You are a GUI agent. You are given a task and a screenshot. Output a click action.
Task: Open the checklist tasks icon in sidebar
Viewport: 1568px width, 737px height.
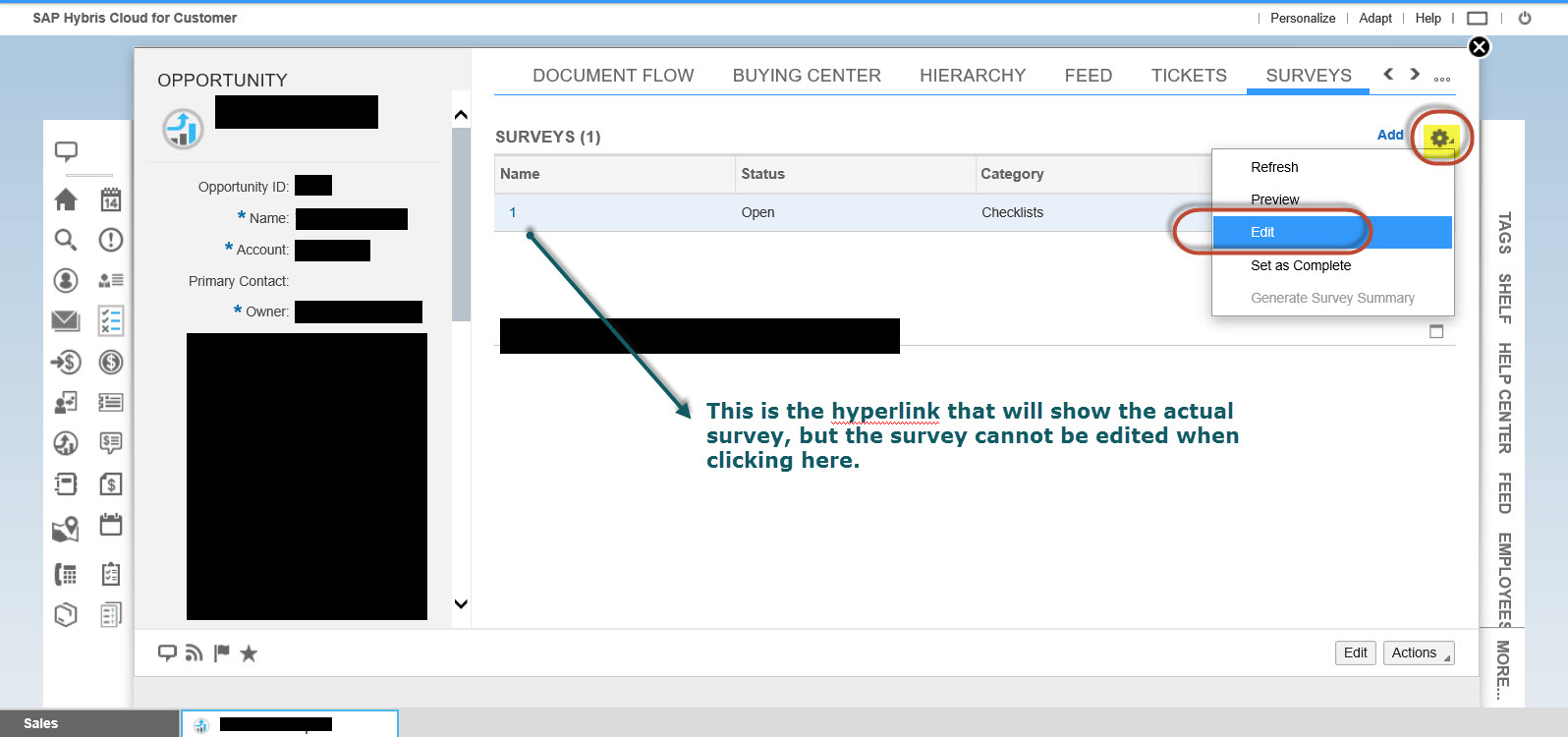coord(111,320)
